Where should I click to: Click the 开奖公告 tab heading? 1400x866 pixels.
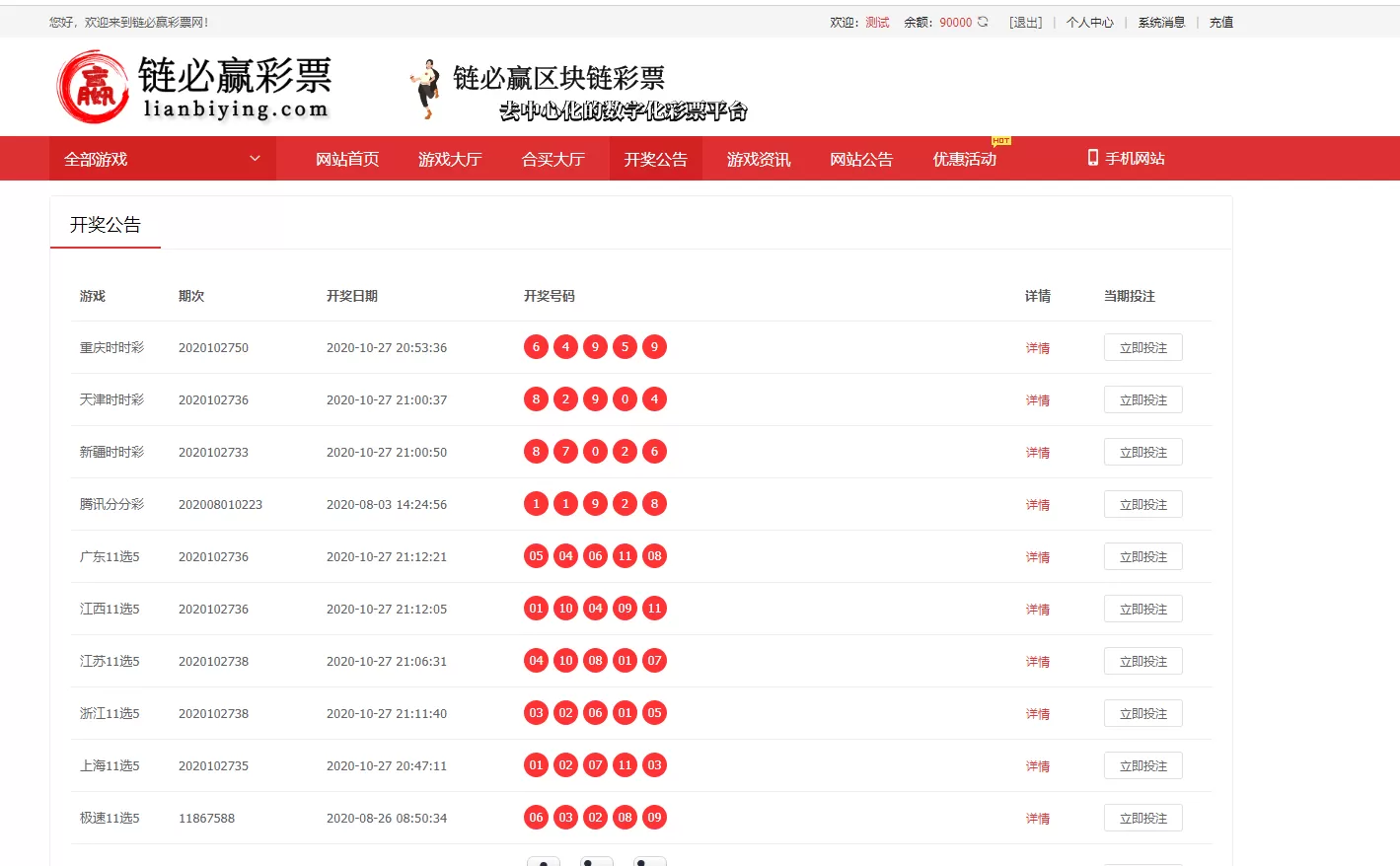pos(105,224)
